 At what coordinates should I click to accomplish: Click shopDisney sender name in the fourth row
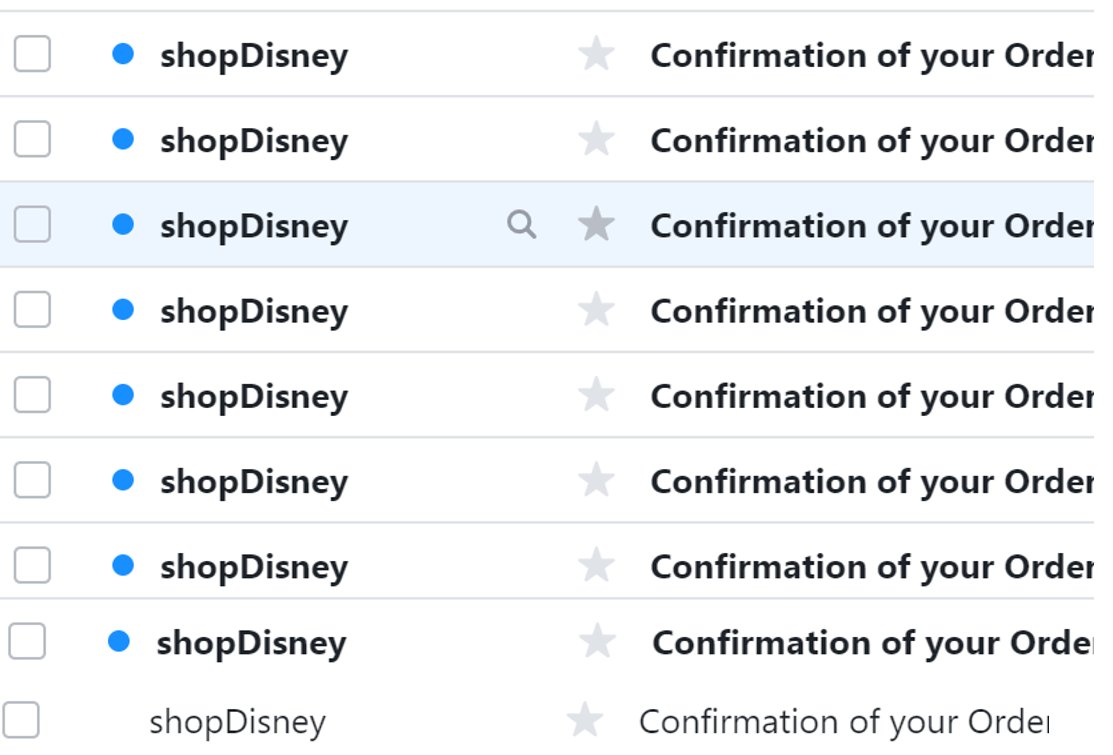click(254, 312)
